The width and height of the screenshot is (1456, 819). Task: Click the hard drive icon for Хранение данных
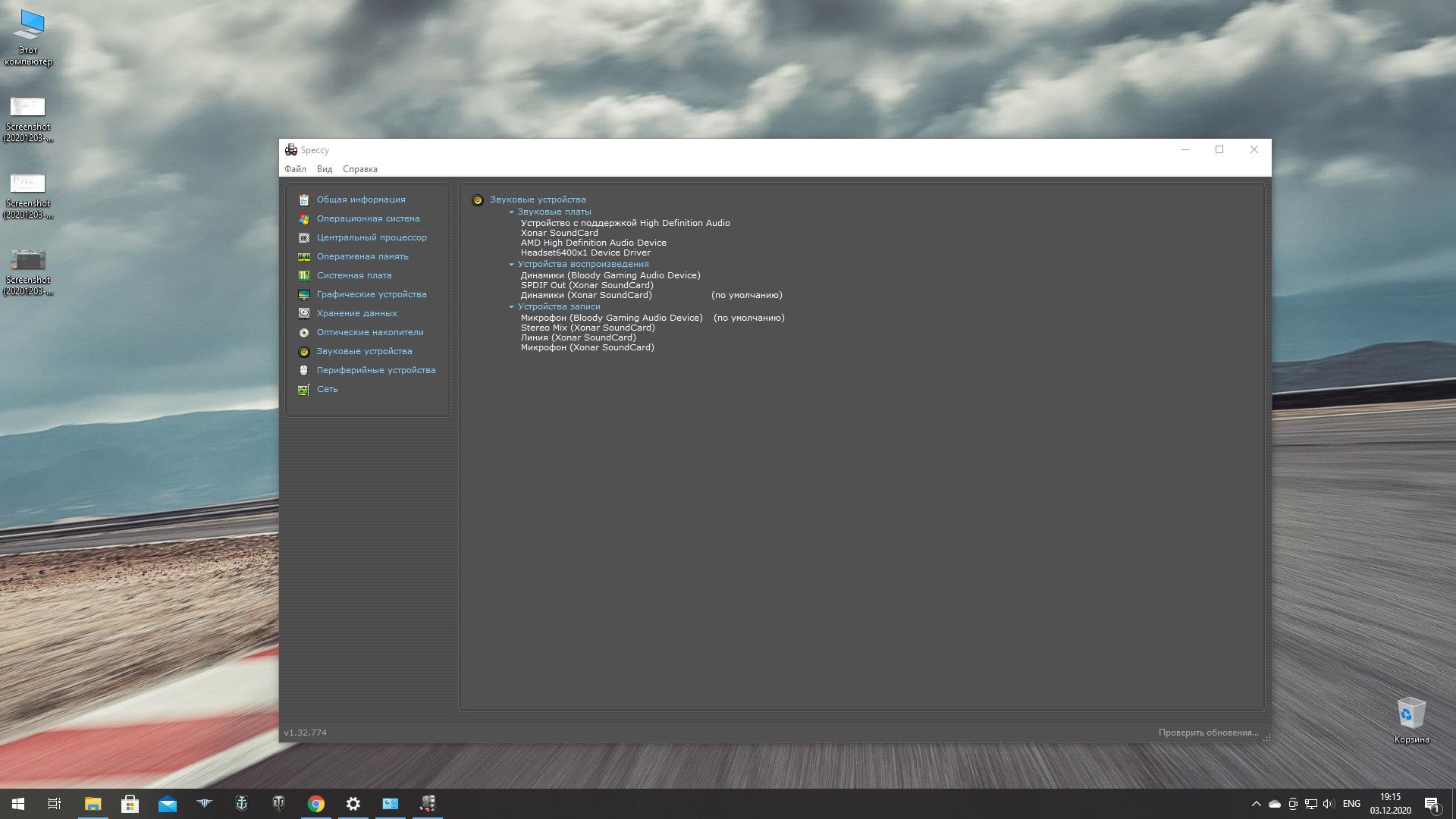[304, 313]
